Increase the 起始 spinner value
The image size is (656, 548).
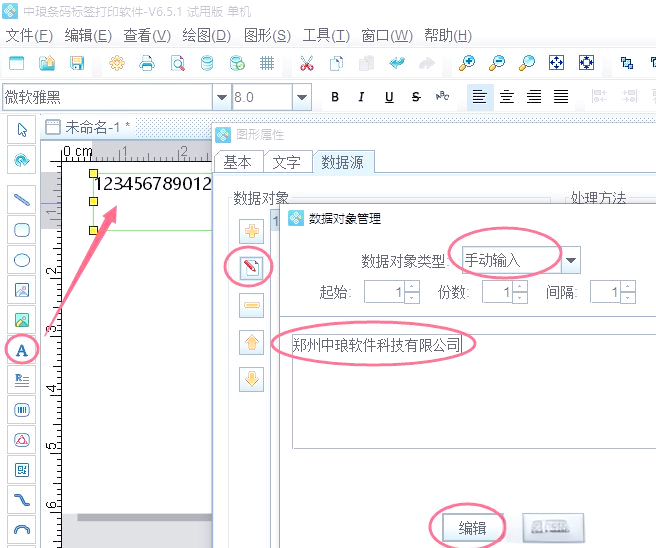click(x=412, y=287)
